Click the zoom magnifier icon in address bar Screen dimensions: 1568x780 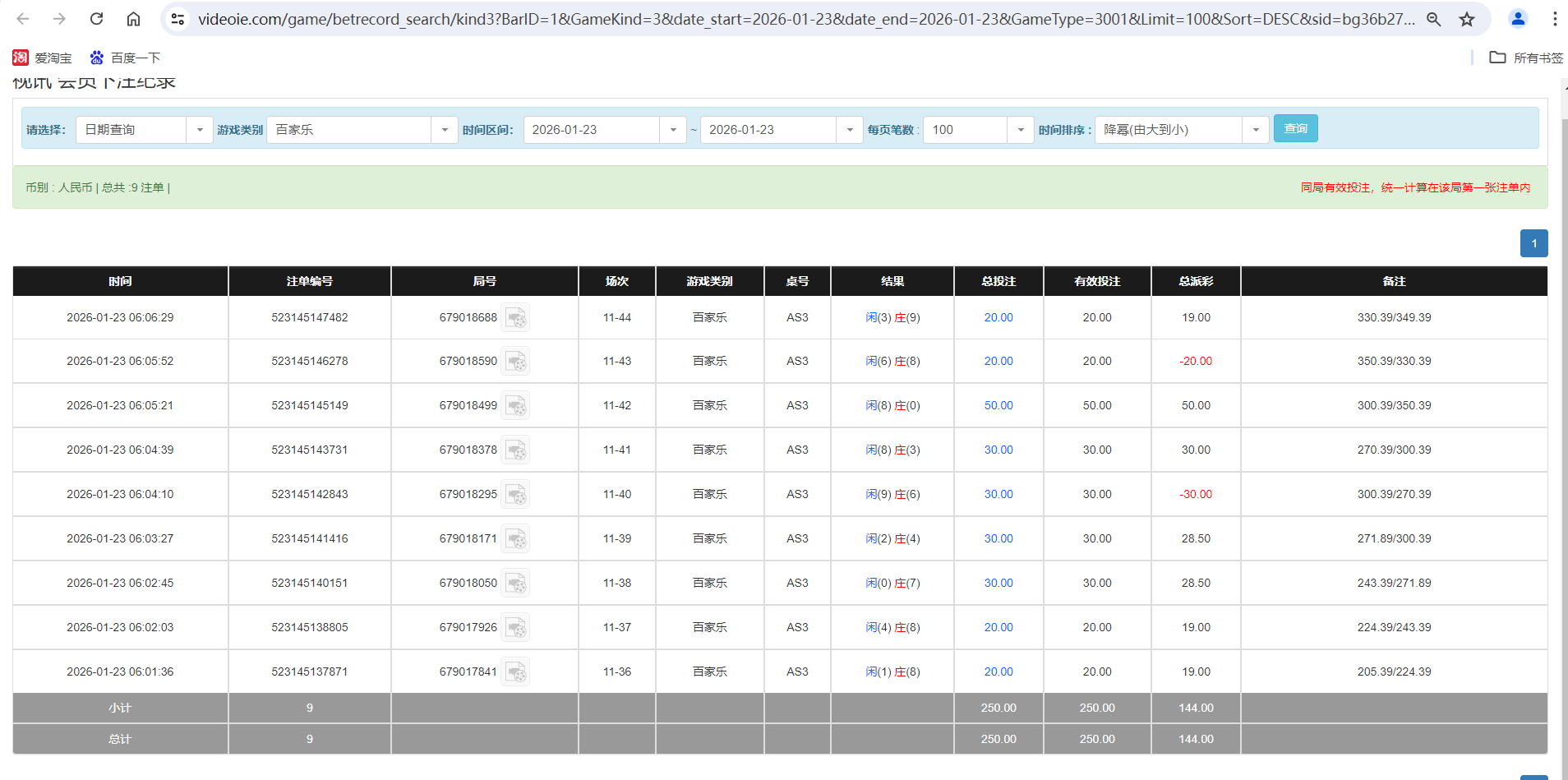[x=1434, y=18]
